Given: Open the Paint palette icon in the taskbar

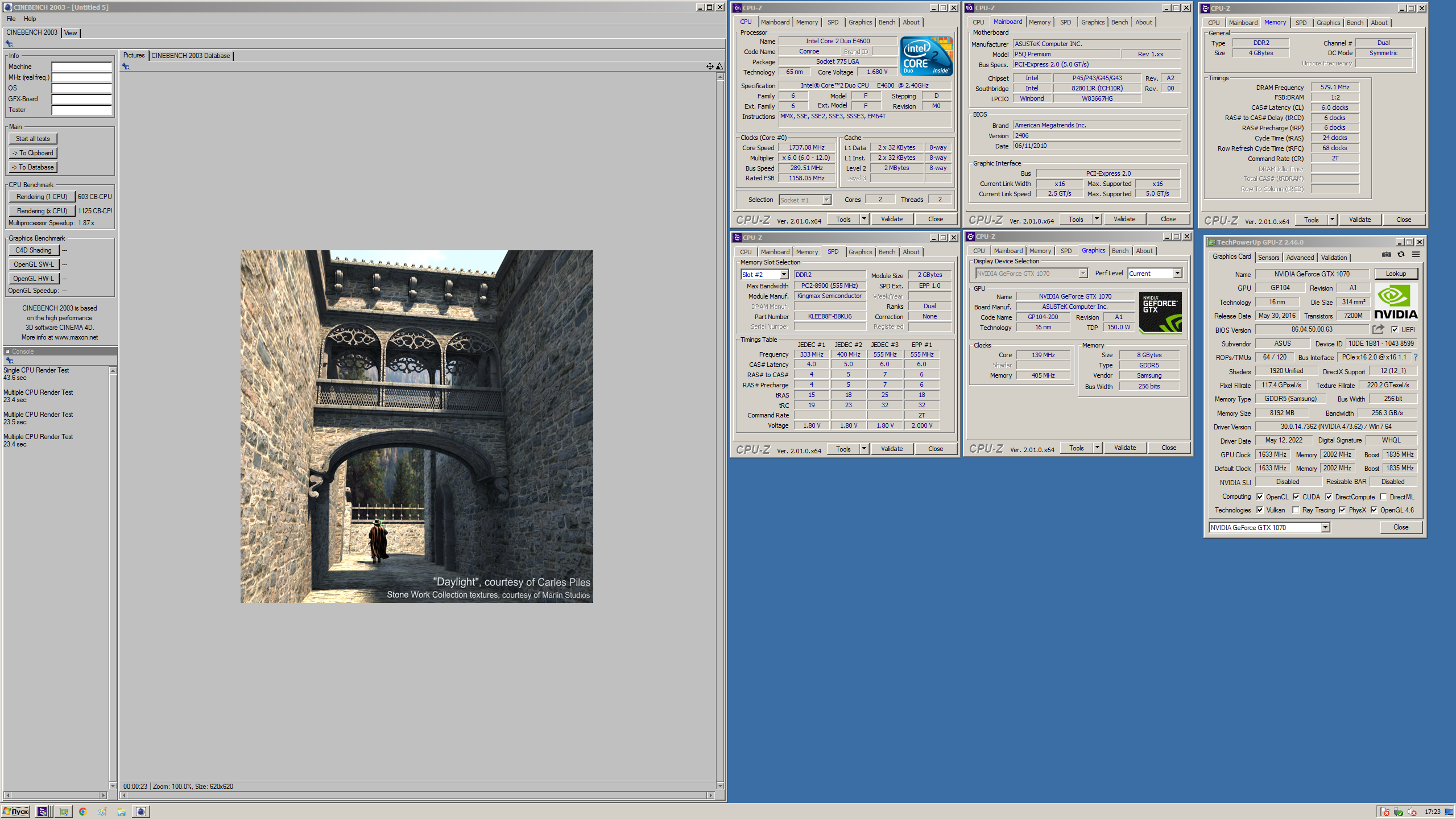Looking at the screenshot, I should click(x=102, y=812).
